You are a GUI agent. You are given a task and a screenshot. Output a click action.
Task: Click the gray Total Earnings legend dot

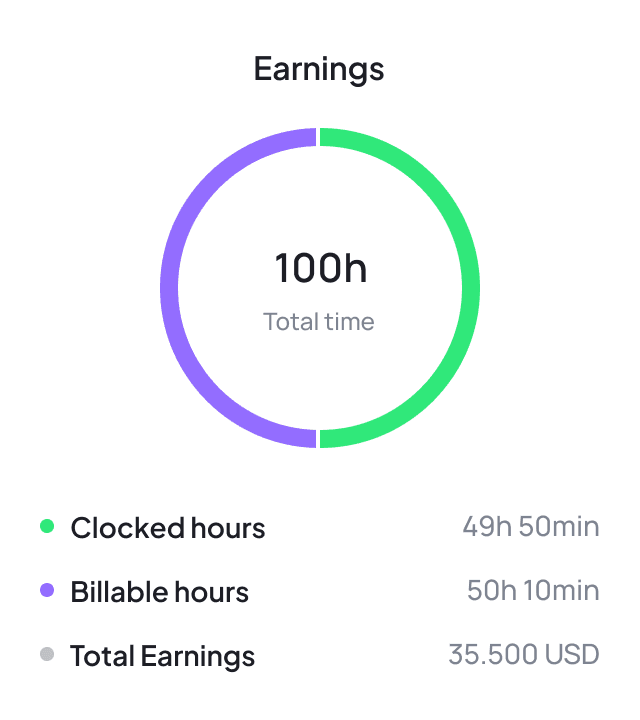point(47,655)
